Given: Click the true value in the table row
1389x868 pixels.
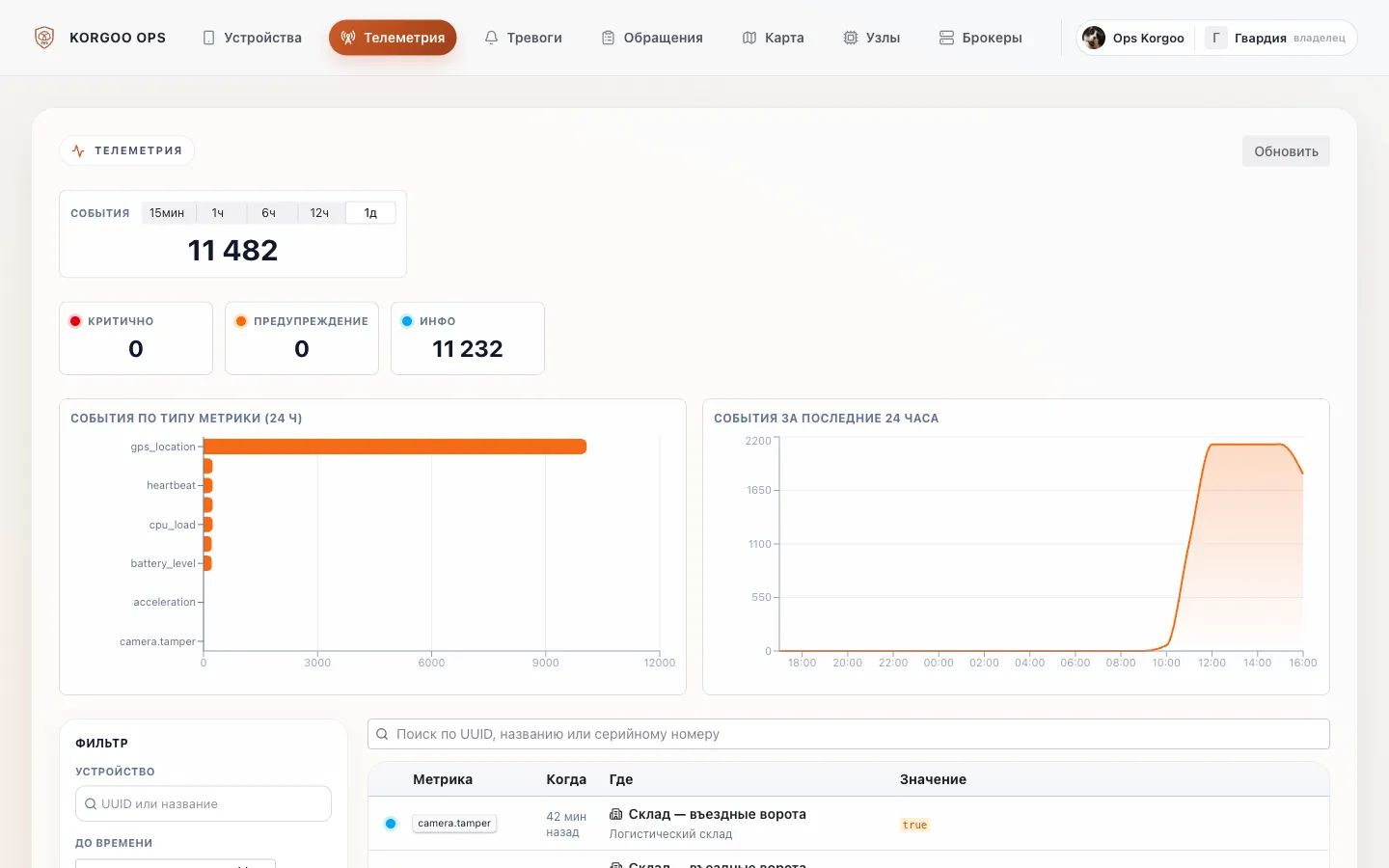Looking at the screenshot, I should tap(914, 825).
